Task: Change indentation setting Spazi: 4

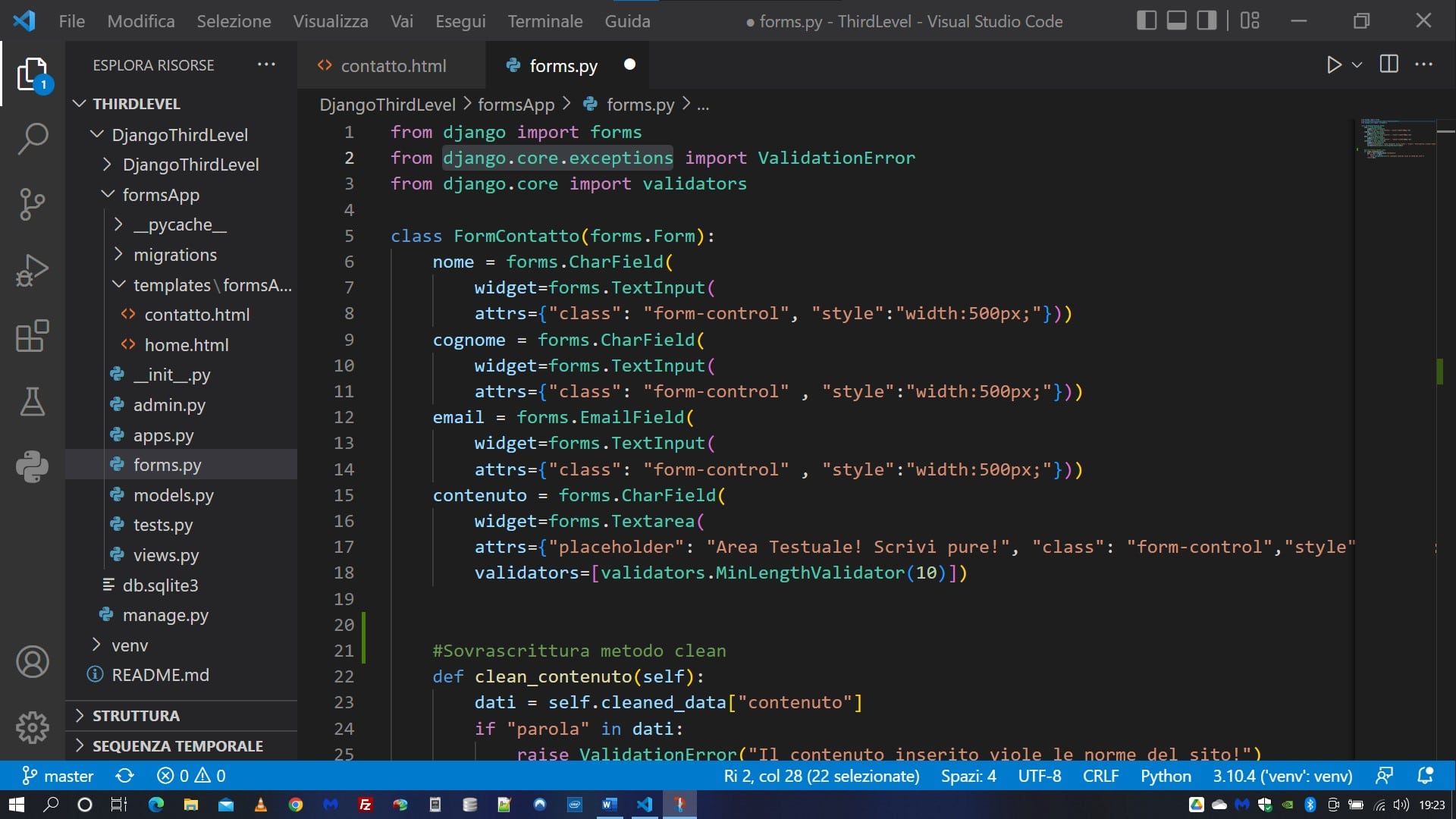Action: tap(968, 776)
